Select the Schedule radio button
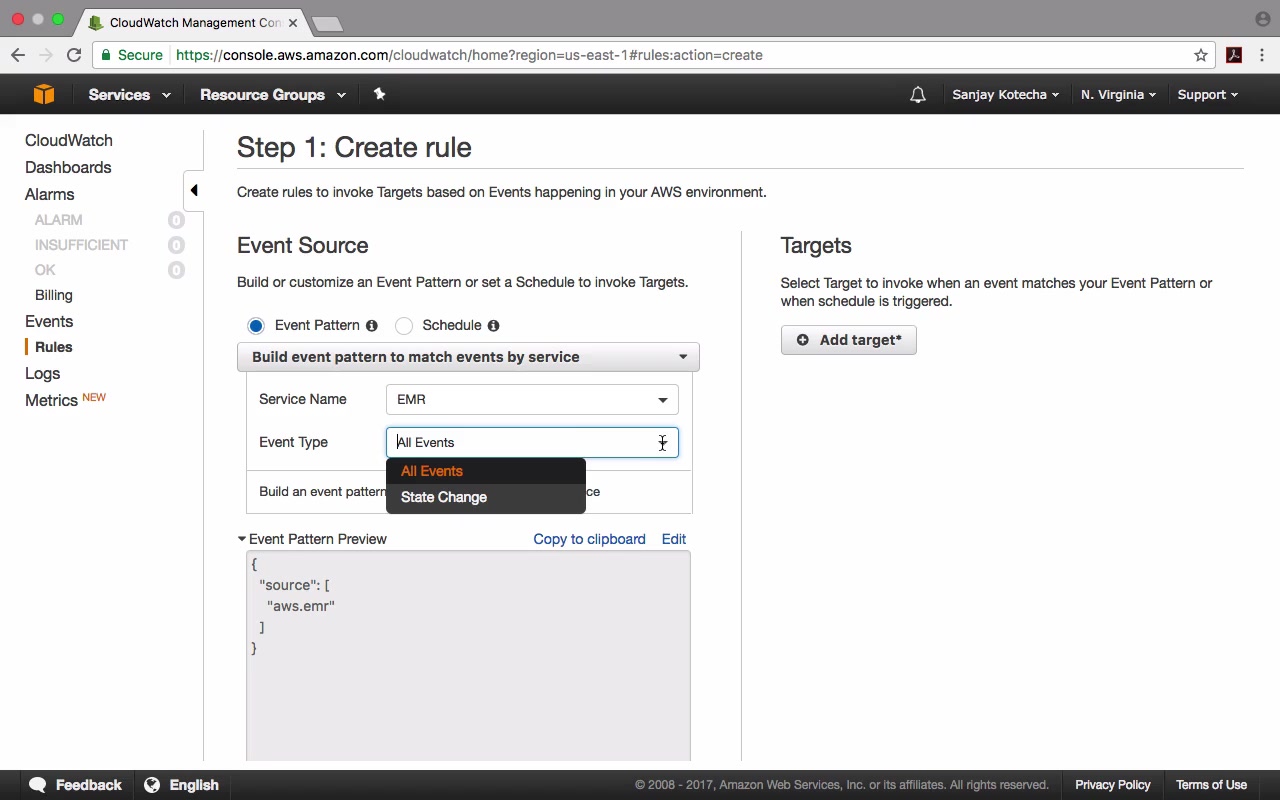 click(404, 325)
